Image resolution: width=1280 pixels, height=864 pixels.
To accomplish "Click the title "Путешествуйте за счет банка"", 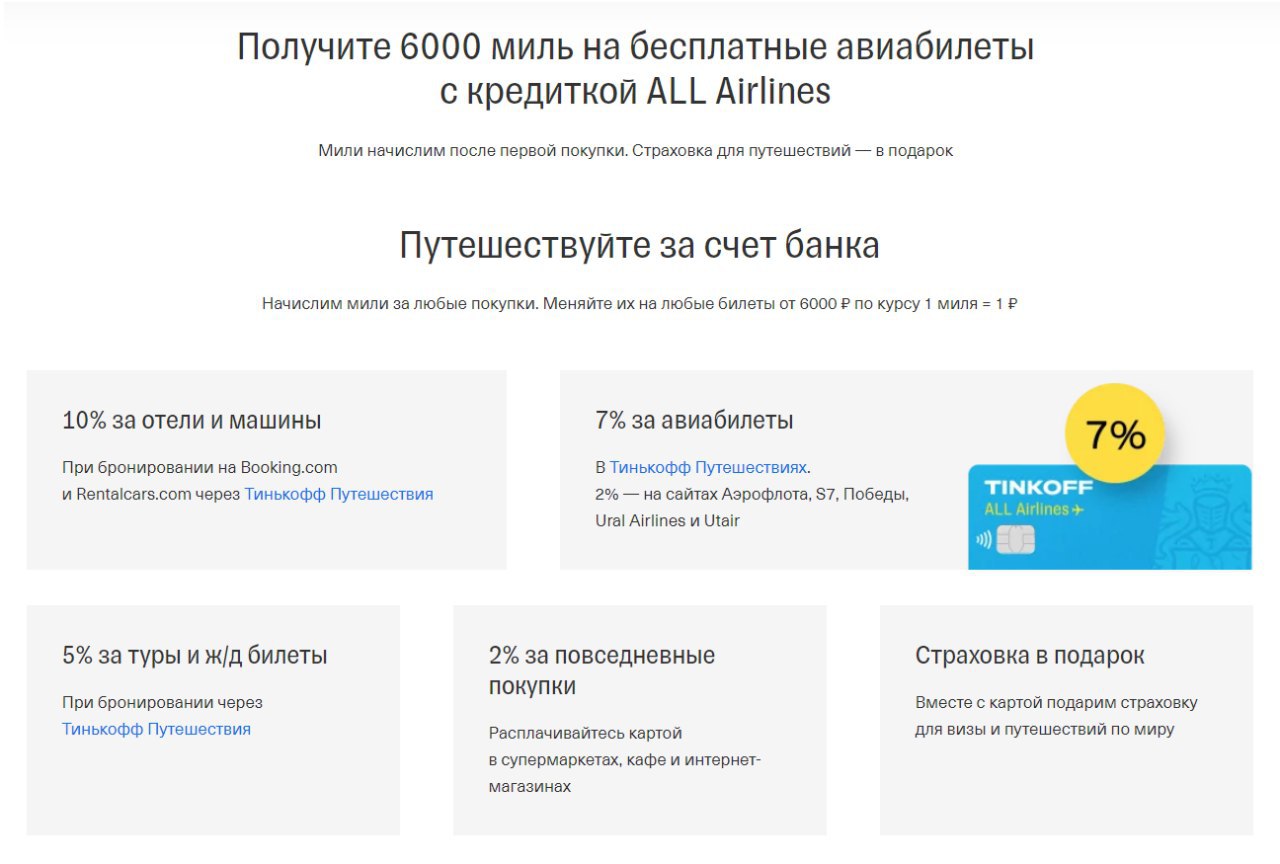I will (x=639, y=246).
